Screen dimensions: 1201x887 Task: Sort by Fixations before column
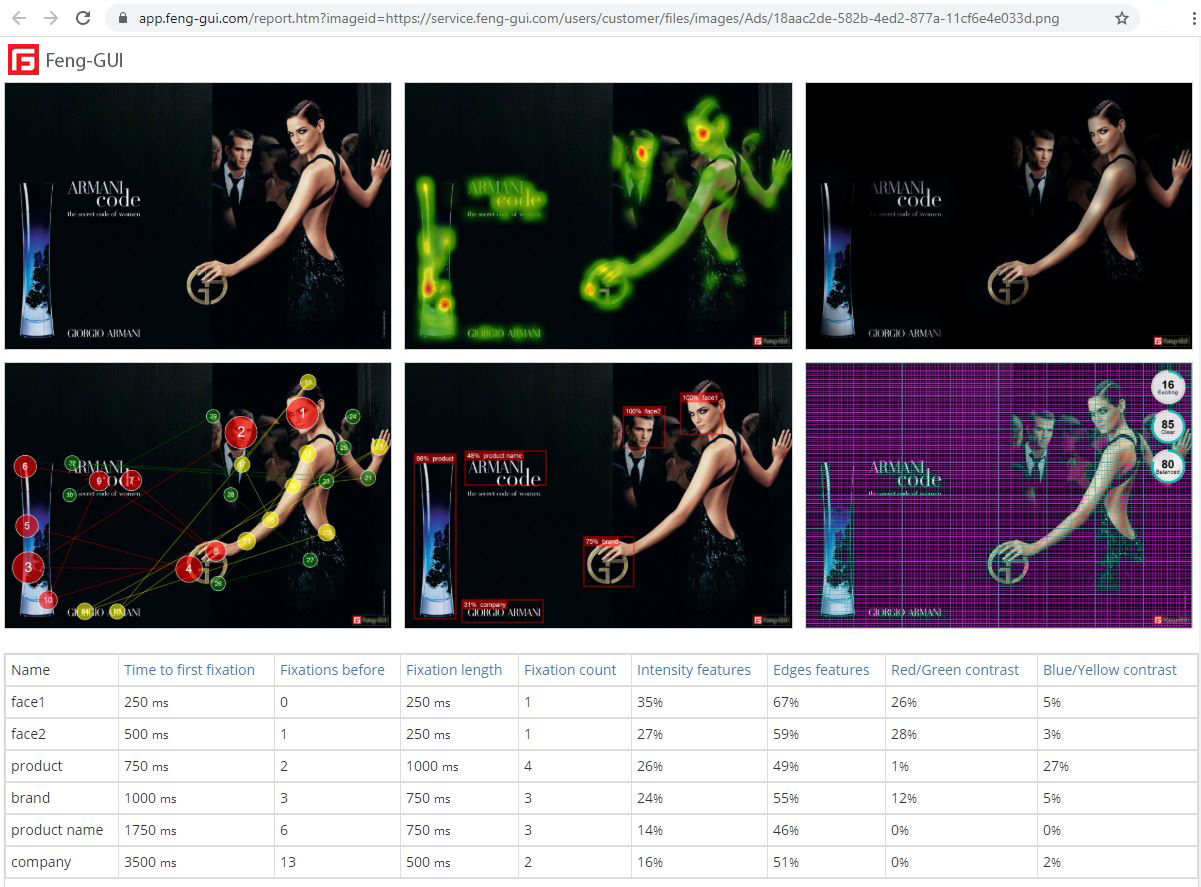tap(332, 670)
